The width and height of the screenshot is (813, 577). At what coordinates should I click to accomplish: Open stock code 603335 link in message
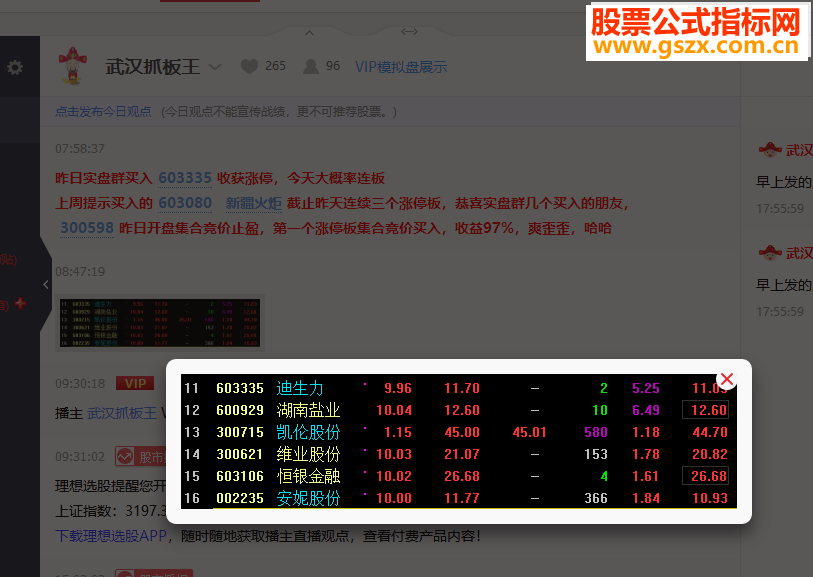185,178
